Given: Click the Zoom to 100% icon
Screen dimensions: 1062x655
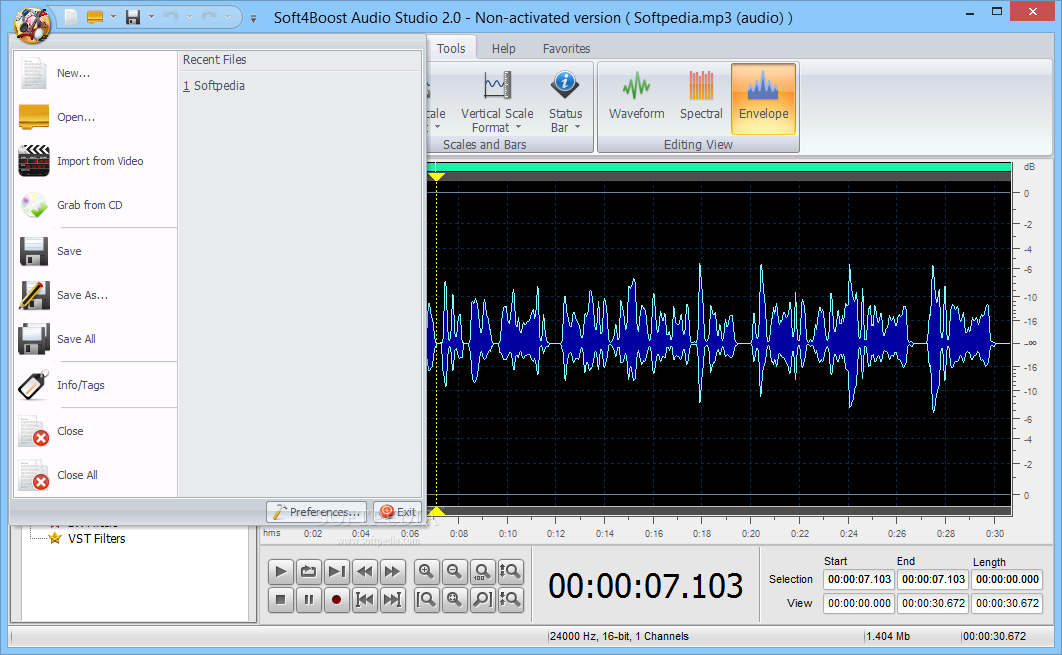Looking at the screenshot, I should [x=482, y=572].
